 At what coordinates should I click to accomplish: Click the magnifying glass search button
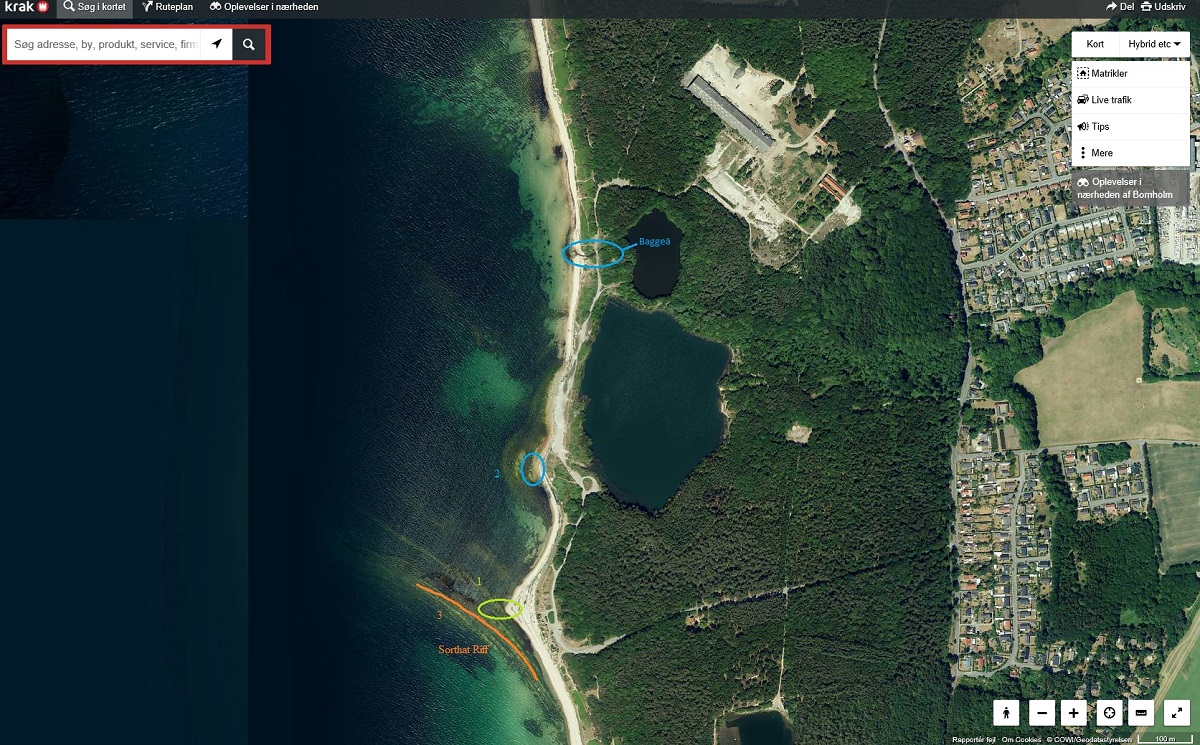pos(249,45)
